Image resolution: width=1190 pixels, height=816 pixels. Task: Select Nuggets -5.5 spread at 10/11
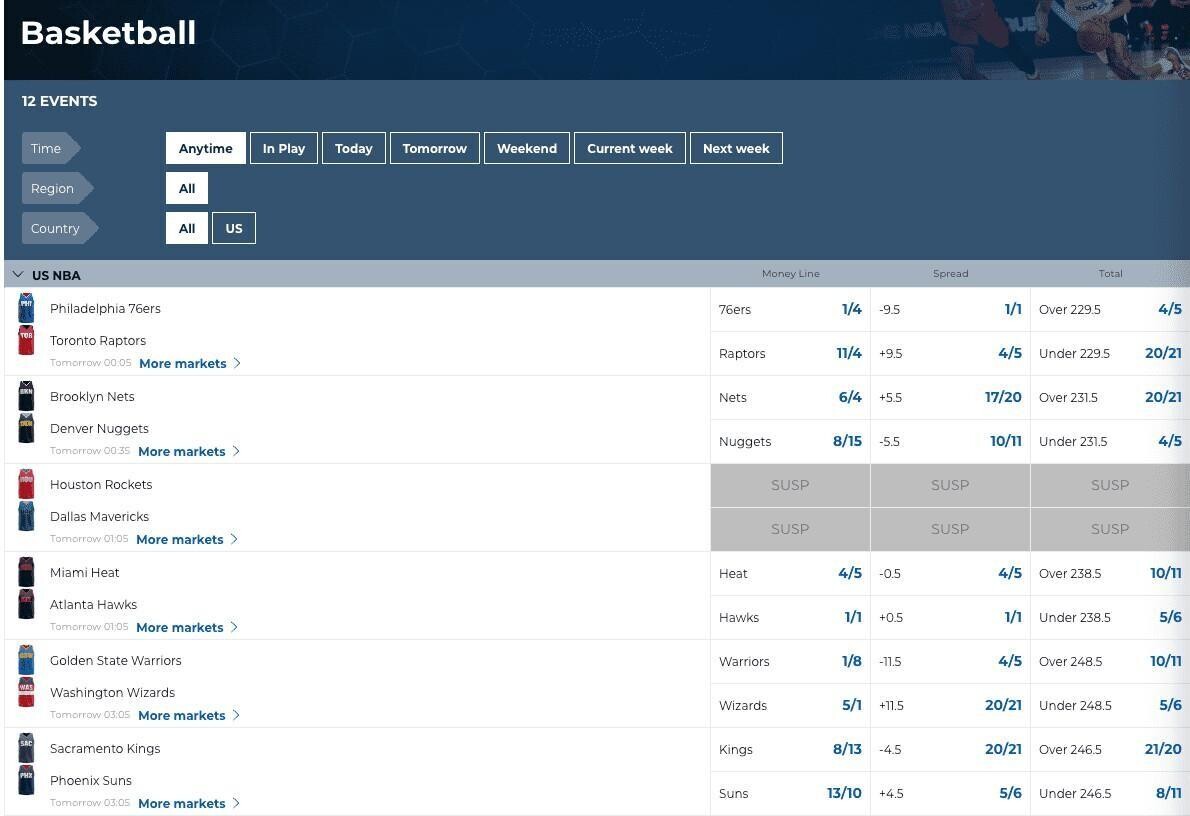950,442
